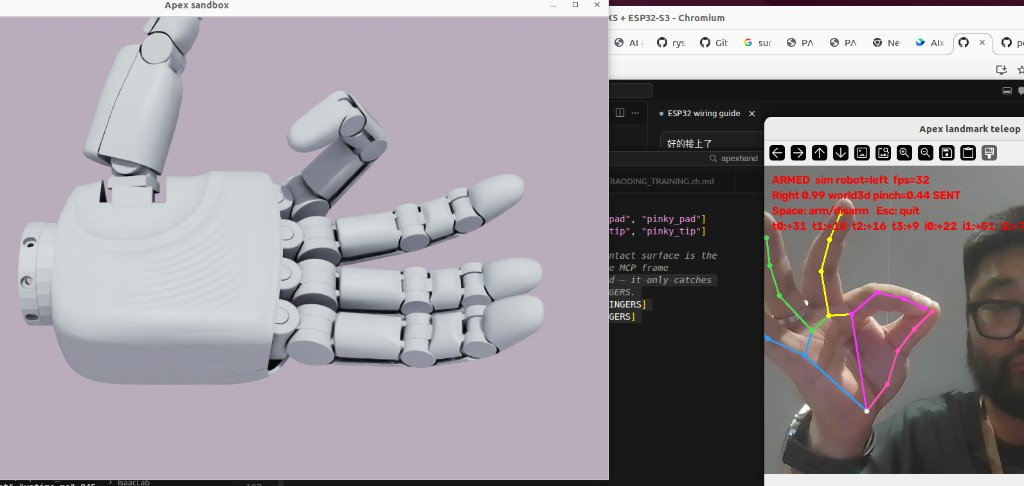Switch to the Google 'sur' browser tab
The height and width of the screenshot is (486, 1024).
coord(757,42)
